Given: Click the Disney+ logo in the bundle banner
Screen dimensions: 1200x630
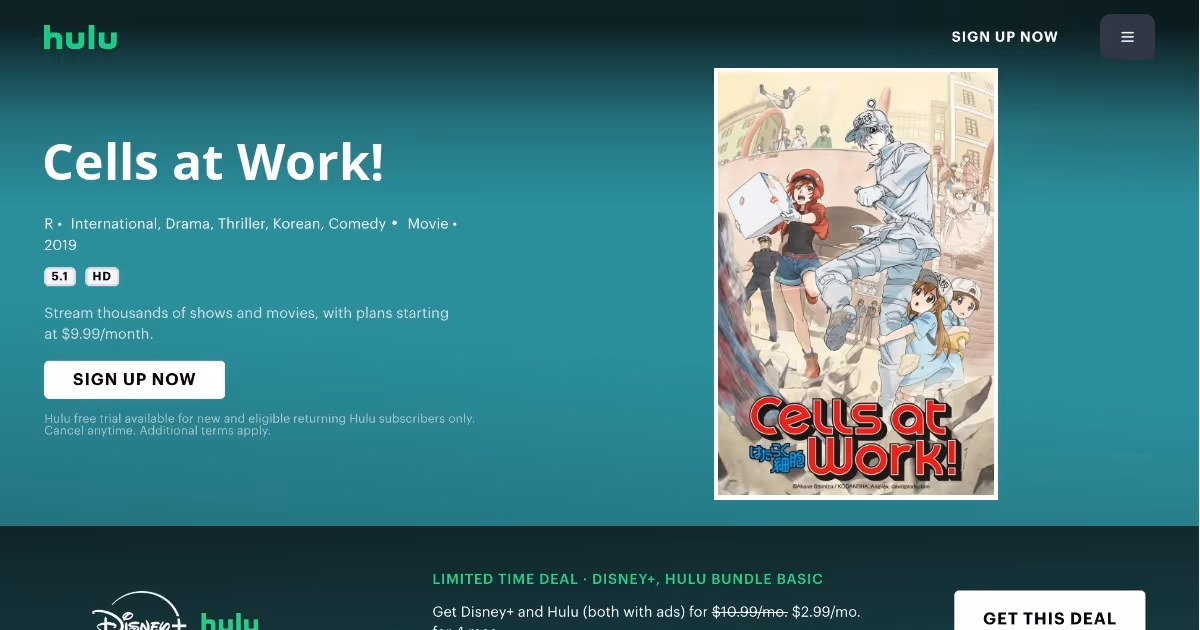Looking at the screenshot, I should [x=139, y=612].
